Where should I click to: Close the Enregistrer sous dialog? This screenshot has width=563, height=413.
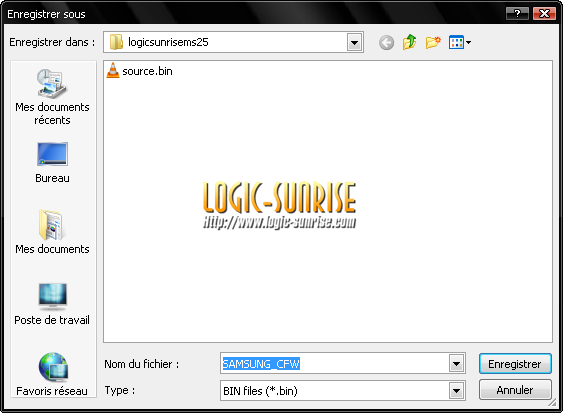[544, 14]
